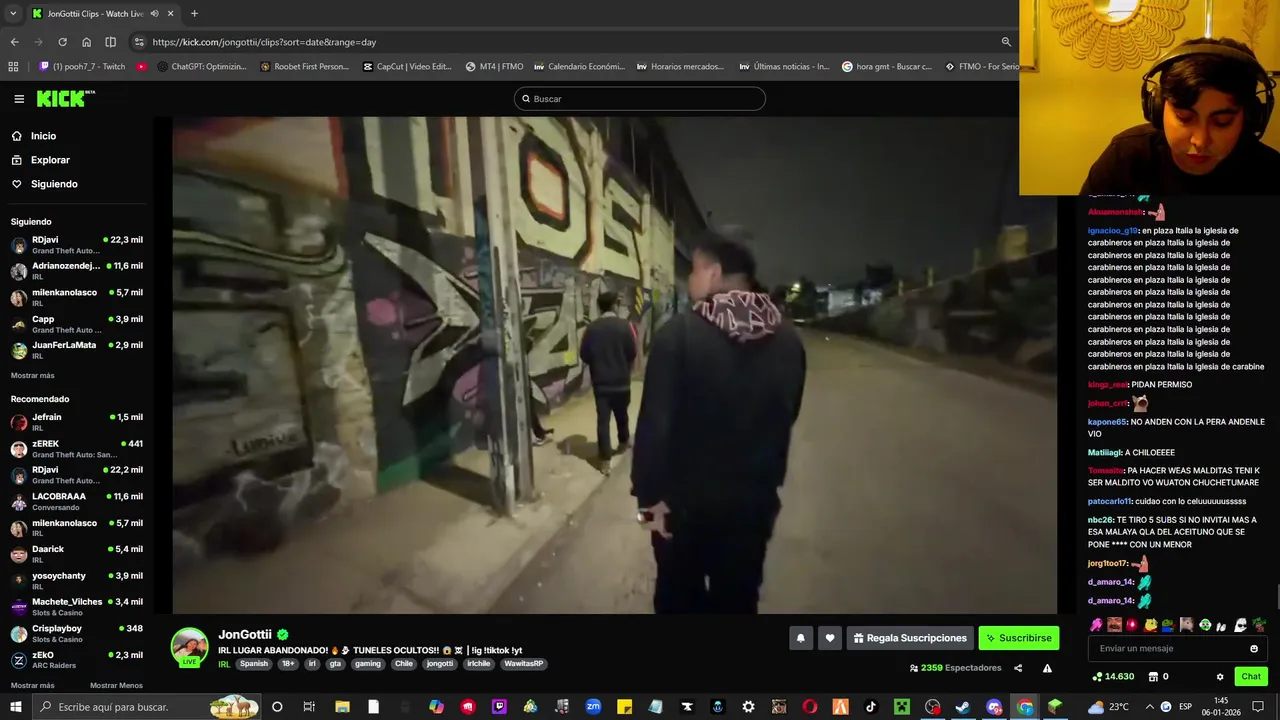Open zEkO ARC Raiders channel

click(78, 660)
